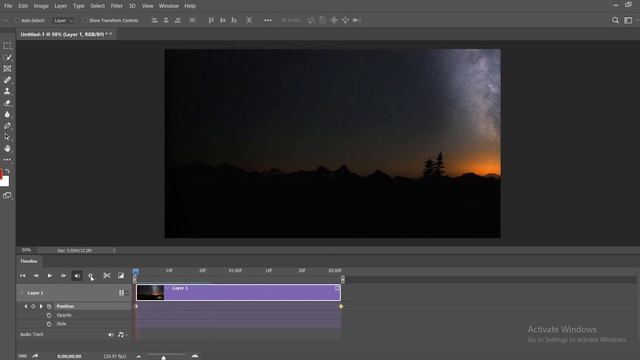The width and height of the screenshot is (640, 360).
Task: Select the yellow end Position keyframe
Action: 341,307
